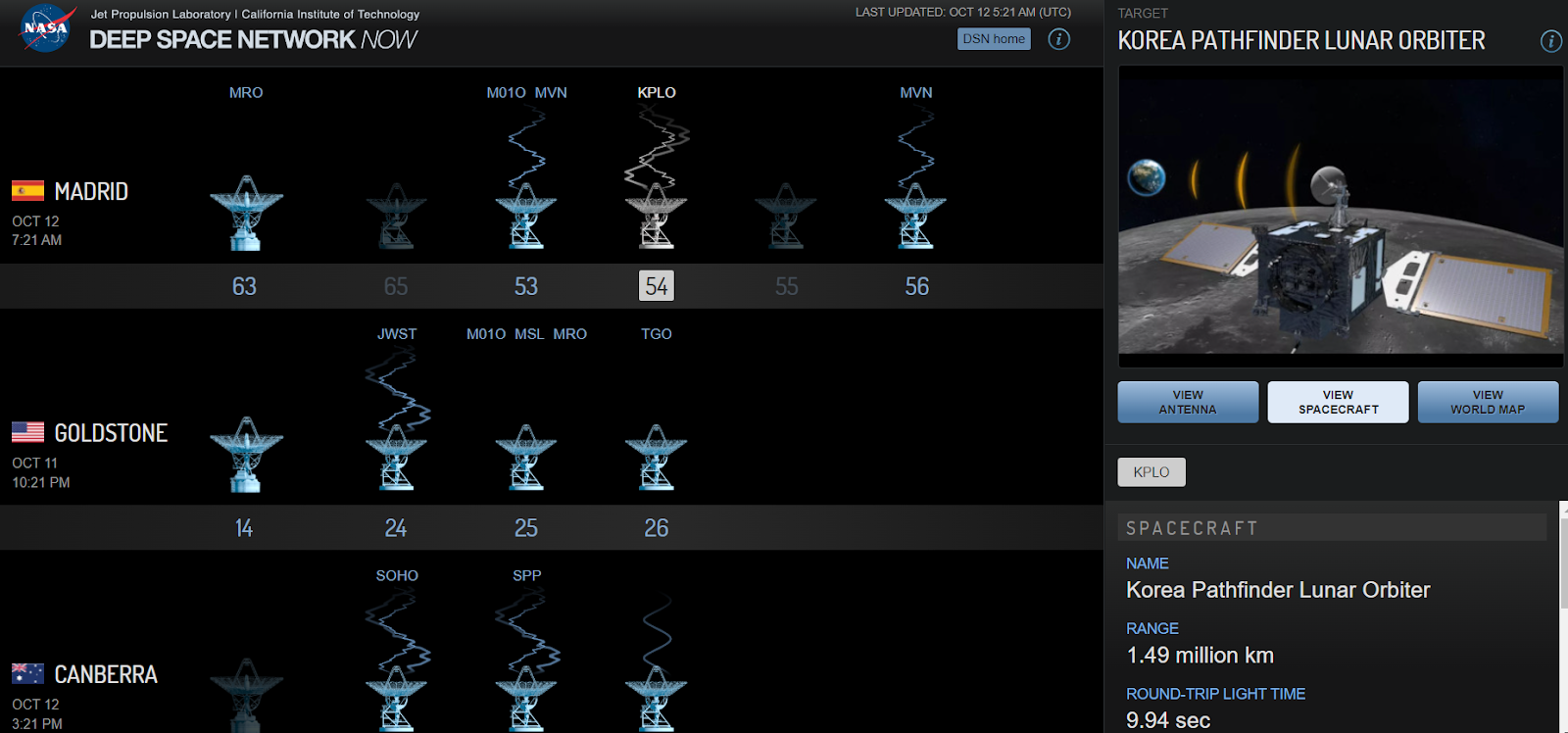Select Canberra dish tracking SOHO

396,699
